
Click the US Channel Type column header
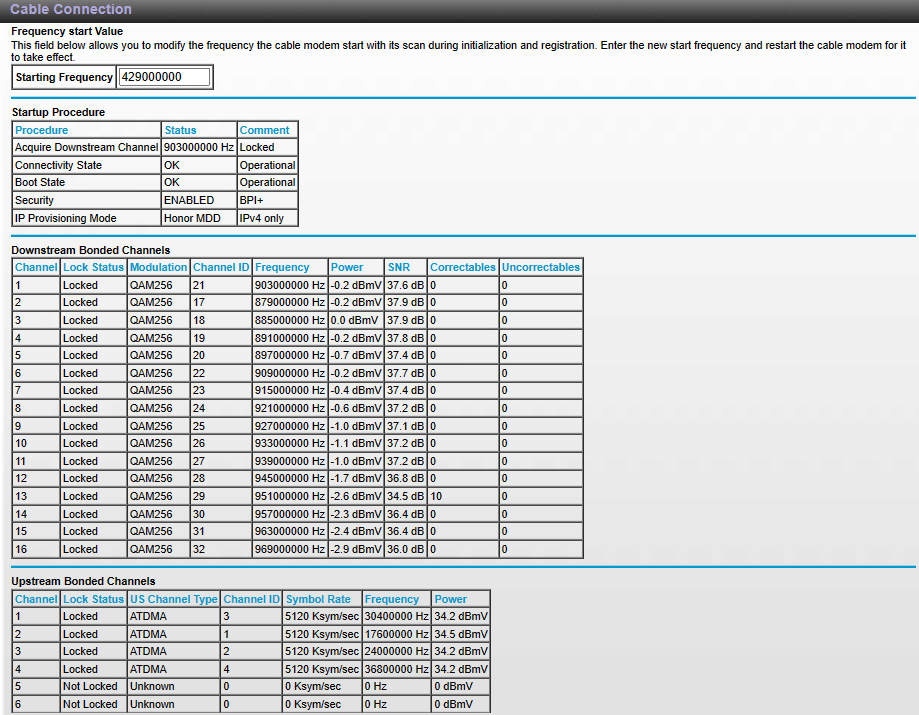(x=173, y=599)
